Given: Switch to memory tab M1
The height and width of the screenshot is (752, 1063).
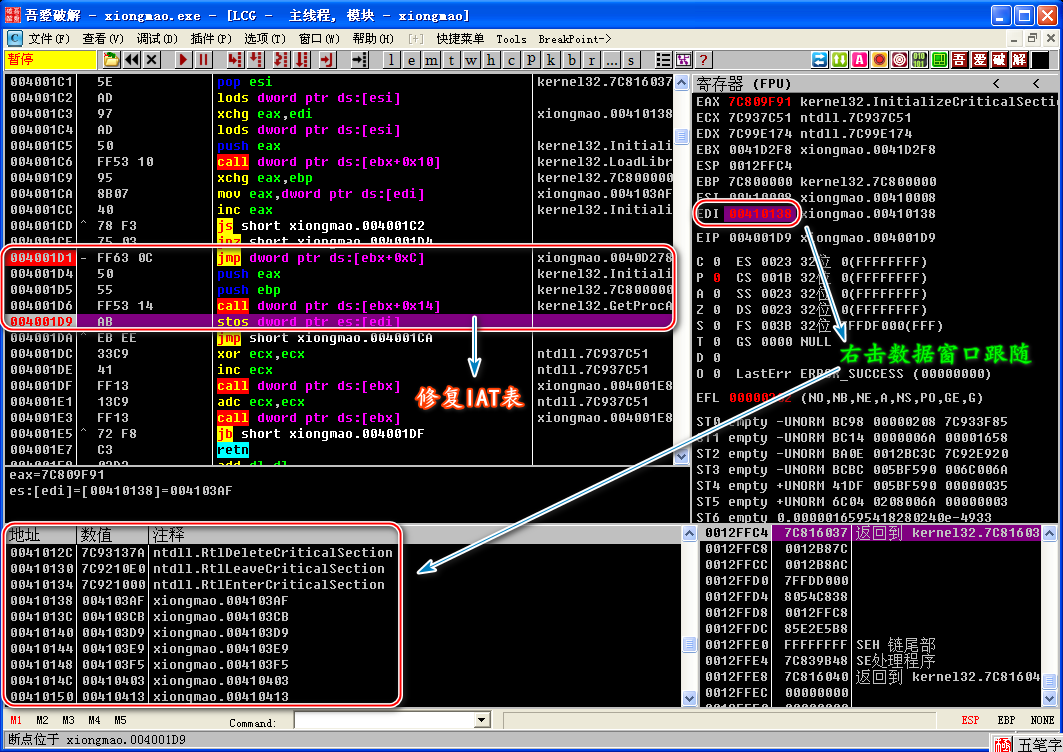Looking at the screenshot, I should [16, 720].
